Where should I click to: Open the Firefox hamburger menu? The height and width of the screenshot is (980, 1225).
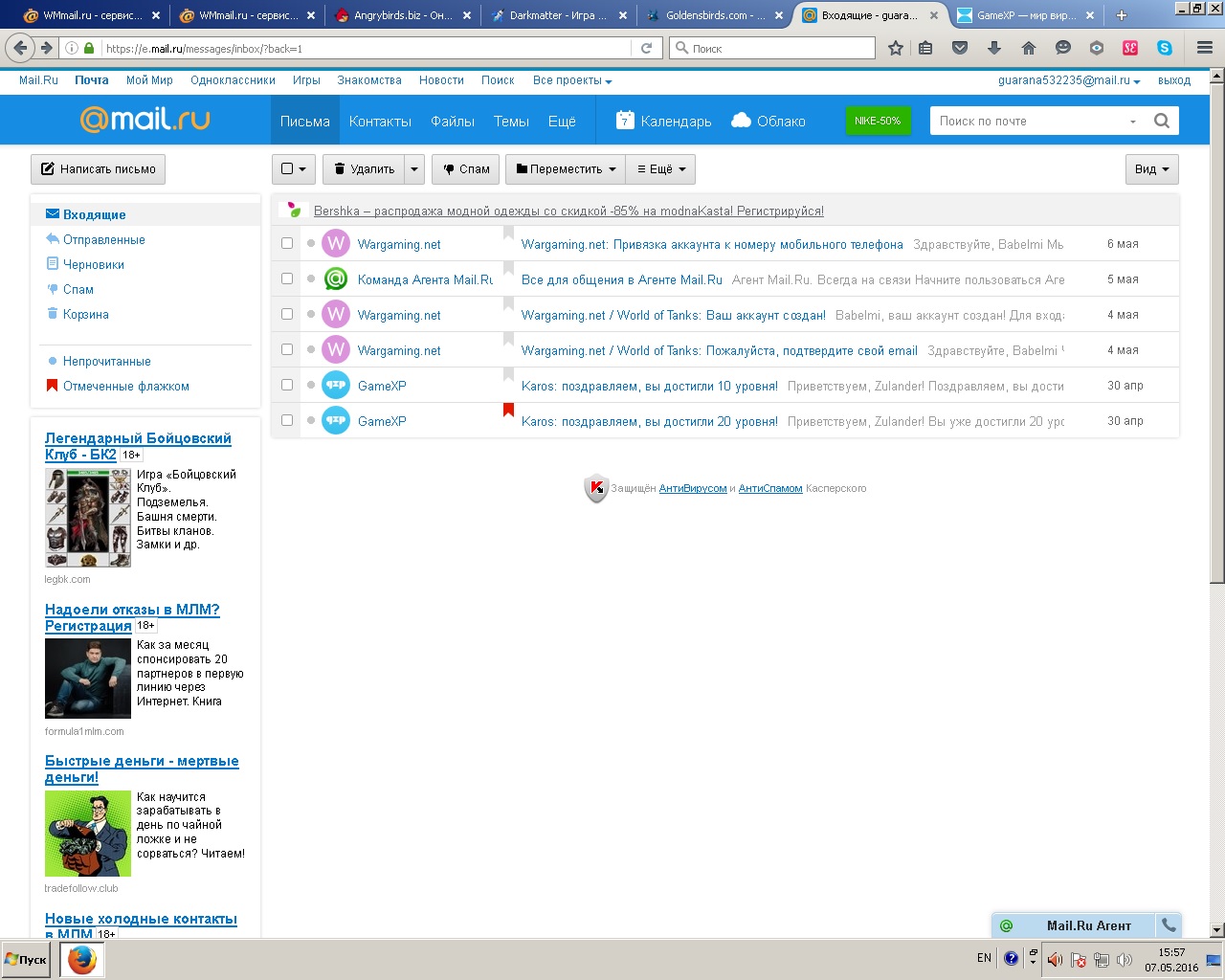[1205, 48]
